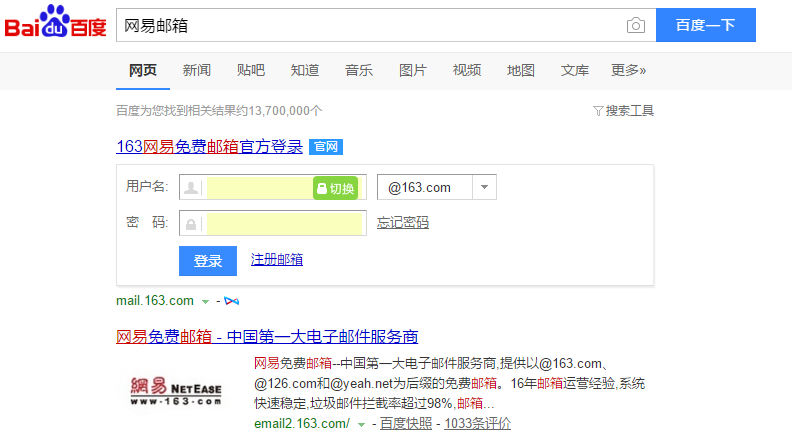This screenshot has height=442, width=792.
Task: Open the 地图 tab
Action: pyautogui.click(x=521, y=70)
